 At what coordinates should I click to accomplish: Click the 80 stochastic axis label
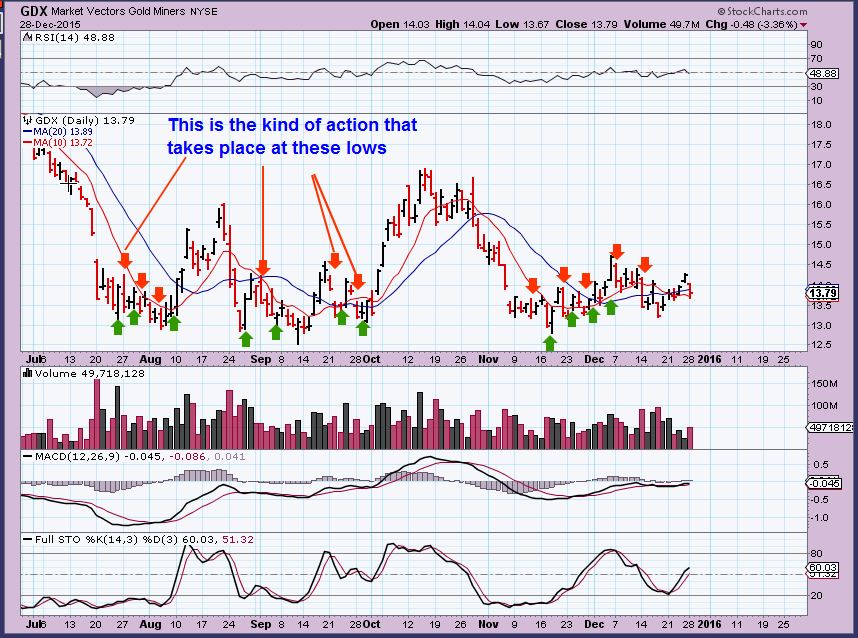click(816, 554)
